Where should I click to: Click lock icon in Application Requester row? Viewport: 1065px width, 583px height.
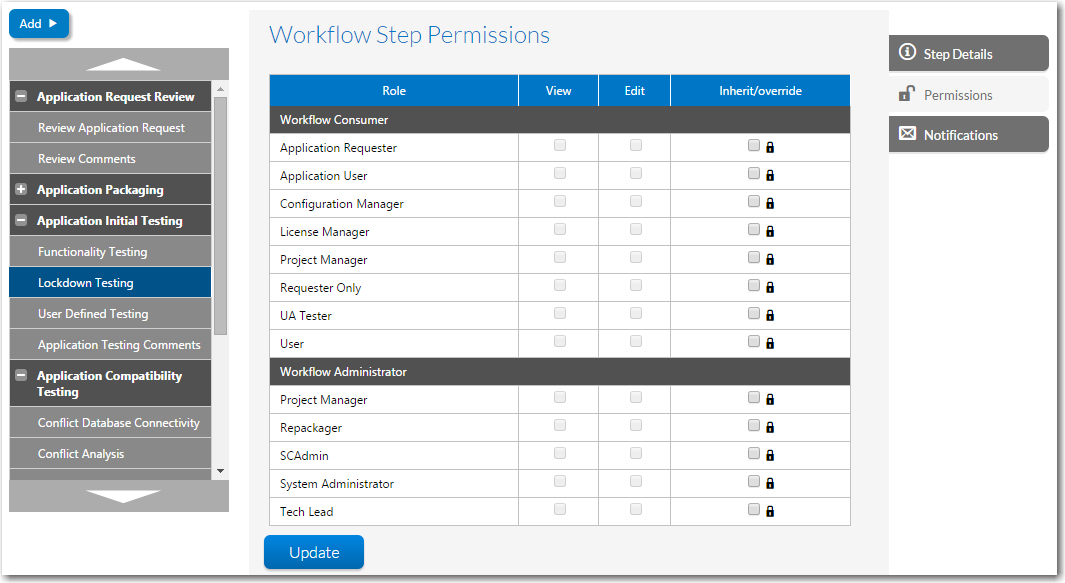point(770,148)
